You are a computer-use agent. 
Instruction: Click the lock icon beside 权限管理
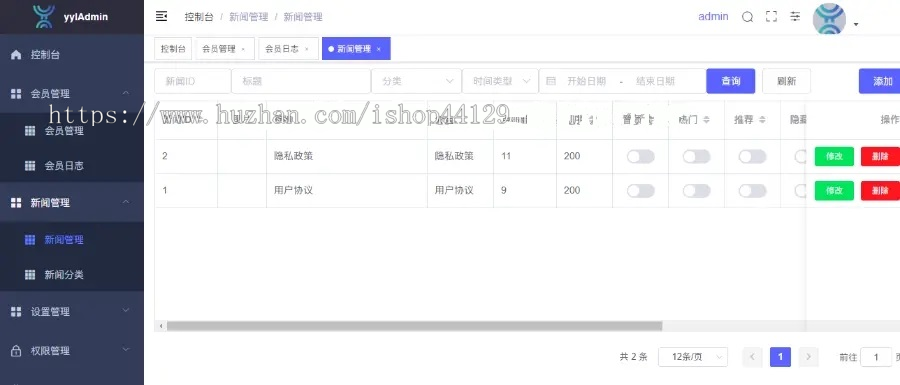tap(16, 351)
